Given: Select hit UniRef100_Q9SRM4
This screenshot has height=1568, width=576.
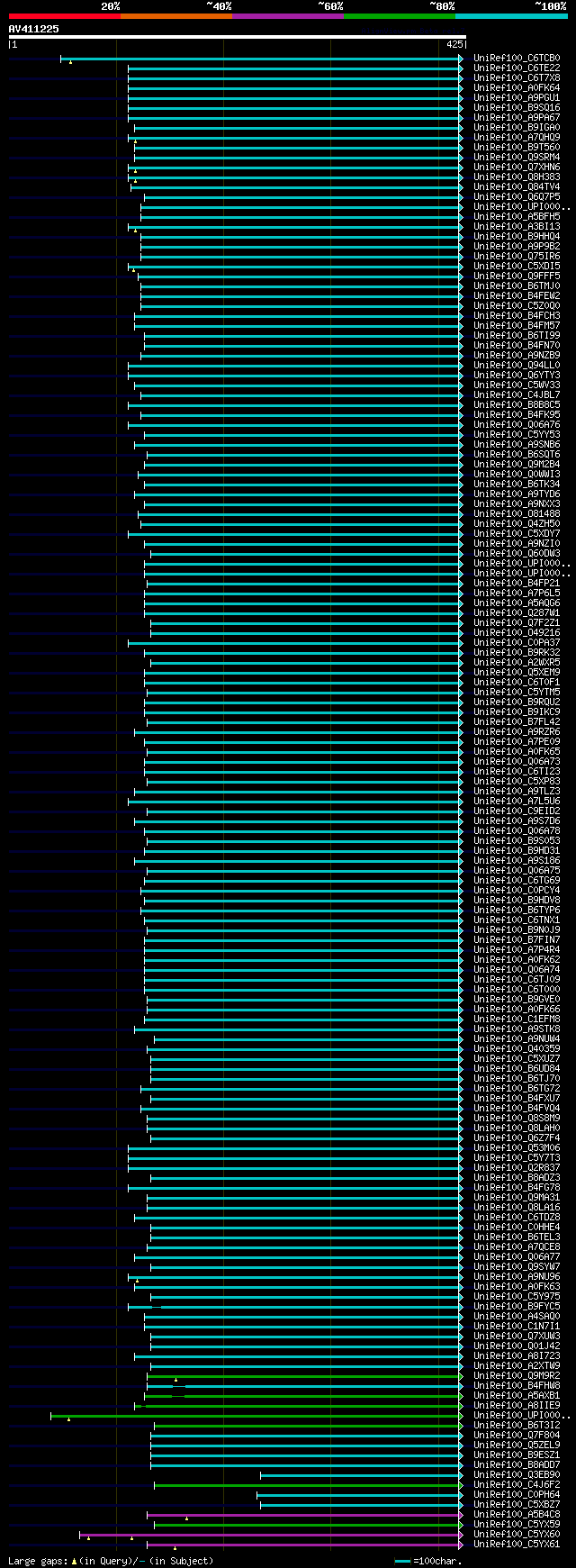Looking at the screenshot, I should (517, 158).
